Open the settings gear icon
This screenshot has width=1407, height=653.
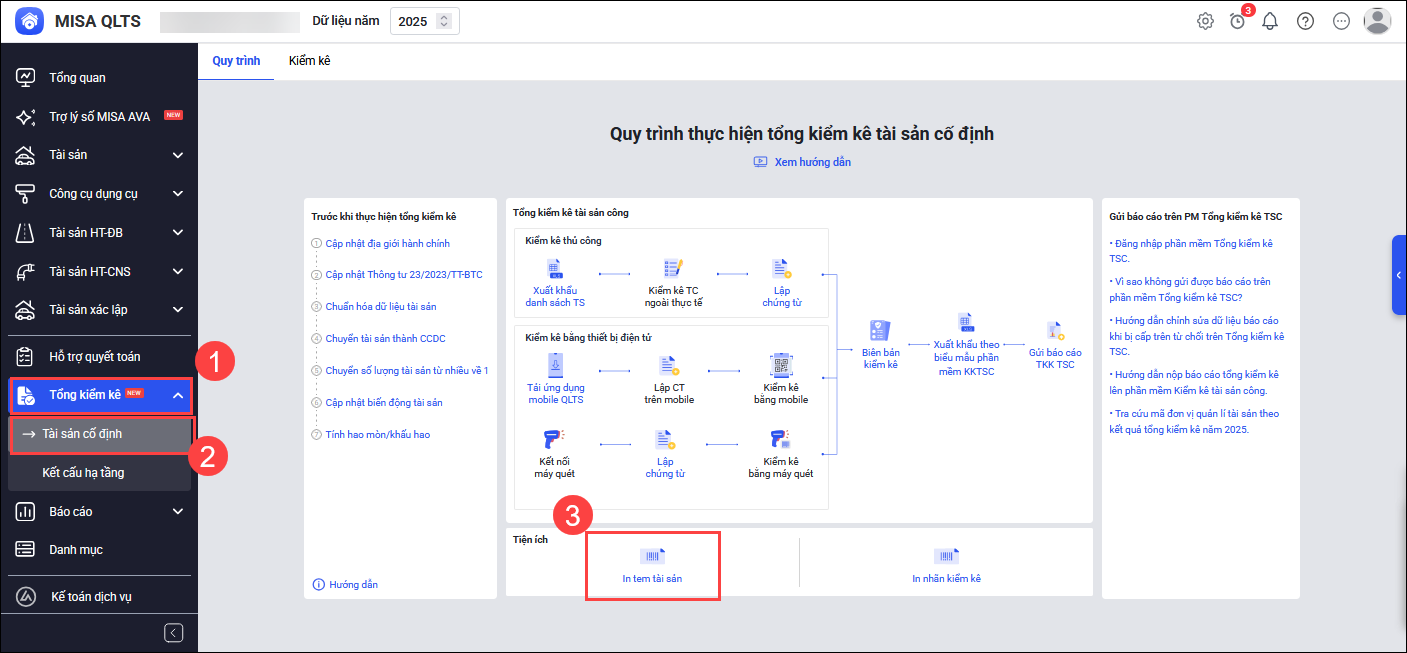pyautogui.click(x=1205, y=21)
